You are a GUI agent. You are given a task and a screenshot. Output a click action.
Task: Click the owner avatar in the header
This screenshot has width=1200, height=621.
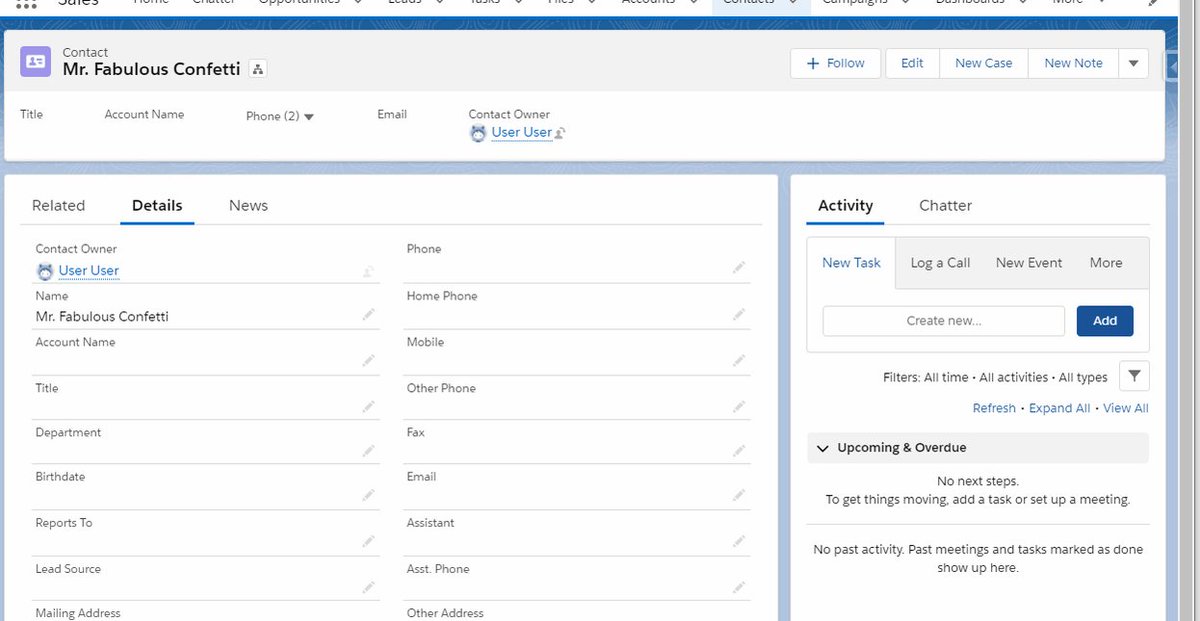coord(478,132)
